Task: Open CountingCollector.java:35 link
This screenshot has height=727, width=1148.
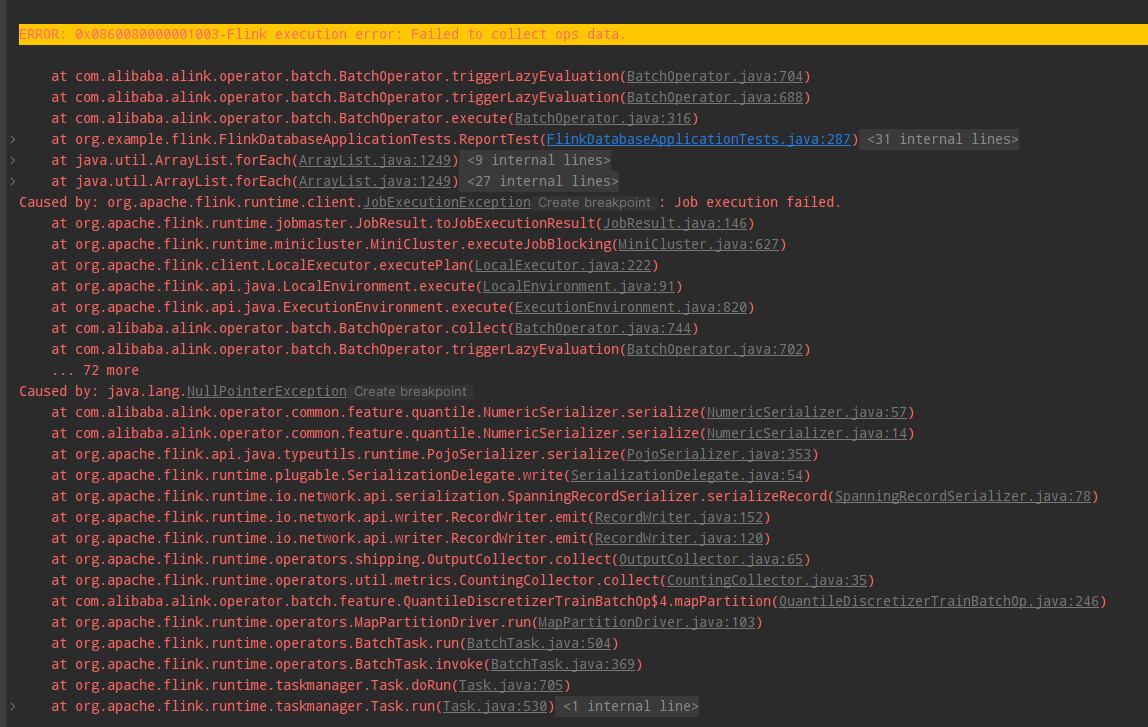Action: pos(767,581)
